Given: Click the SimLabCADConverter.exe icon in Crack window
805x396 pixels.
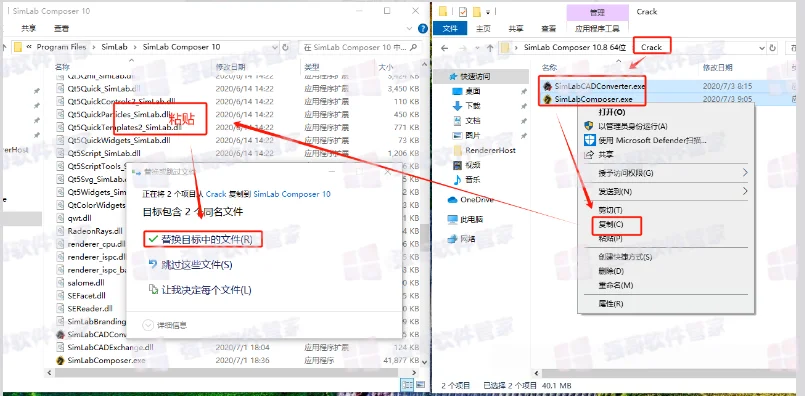Looking at the screenshot, I should (548, 86).
